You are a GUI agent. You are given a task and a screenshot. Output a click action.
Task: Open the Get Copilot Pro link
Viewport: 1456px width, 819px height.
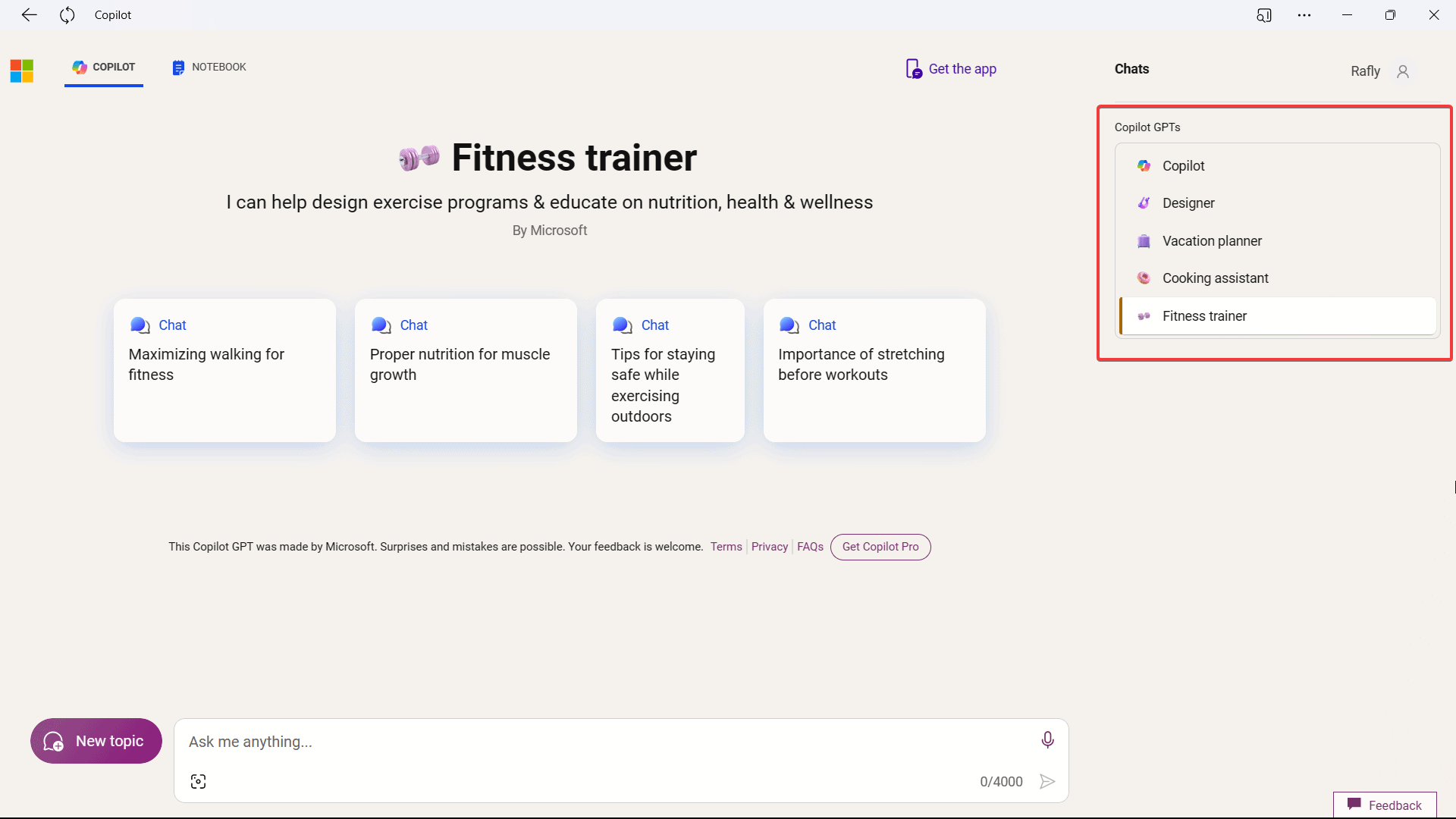880,546
